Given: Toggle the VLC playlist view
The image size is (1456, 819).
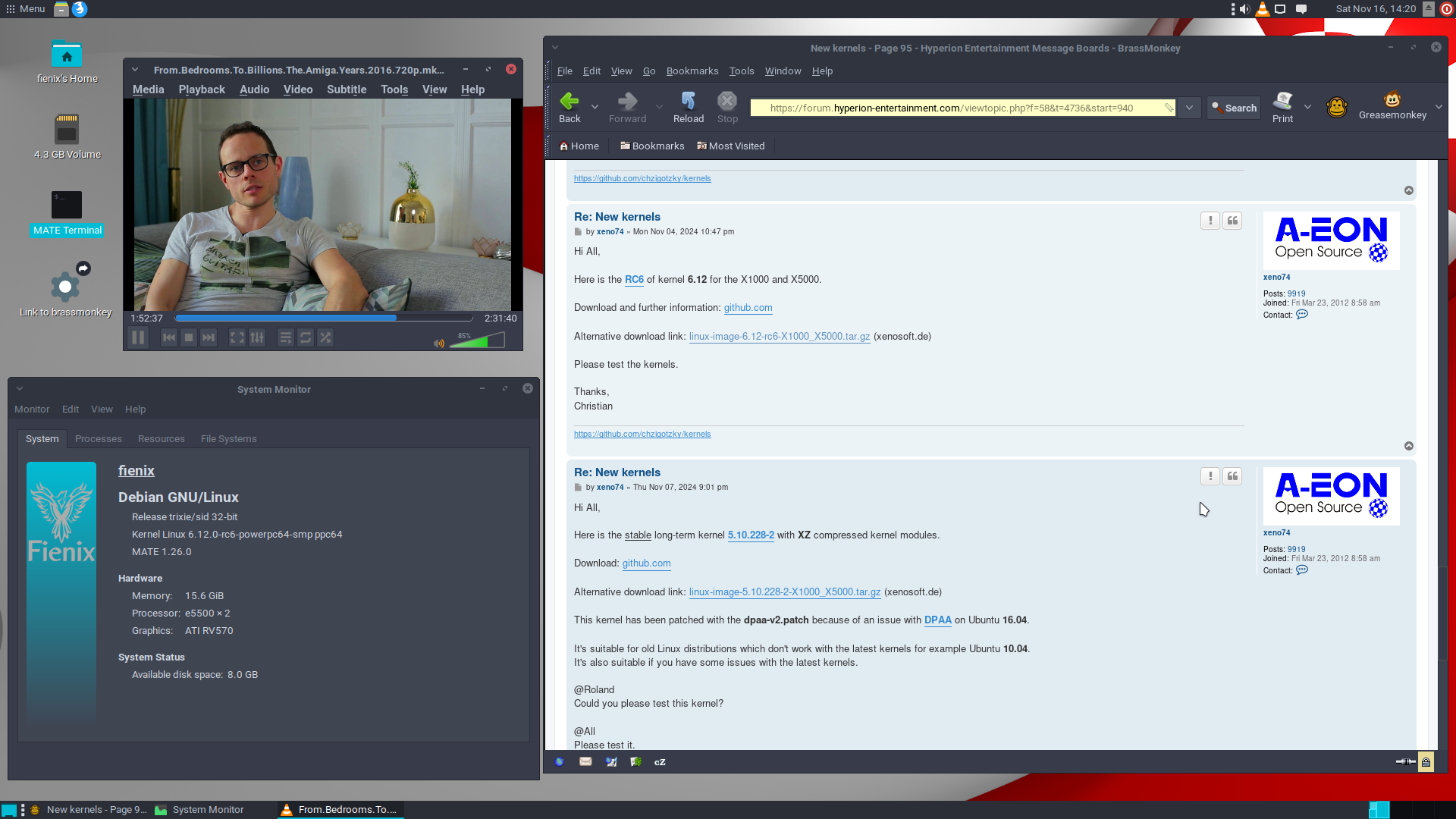Looking at the screenshot, I should tap(286, 338).
